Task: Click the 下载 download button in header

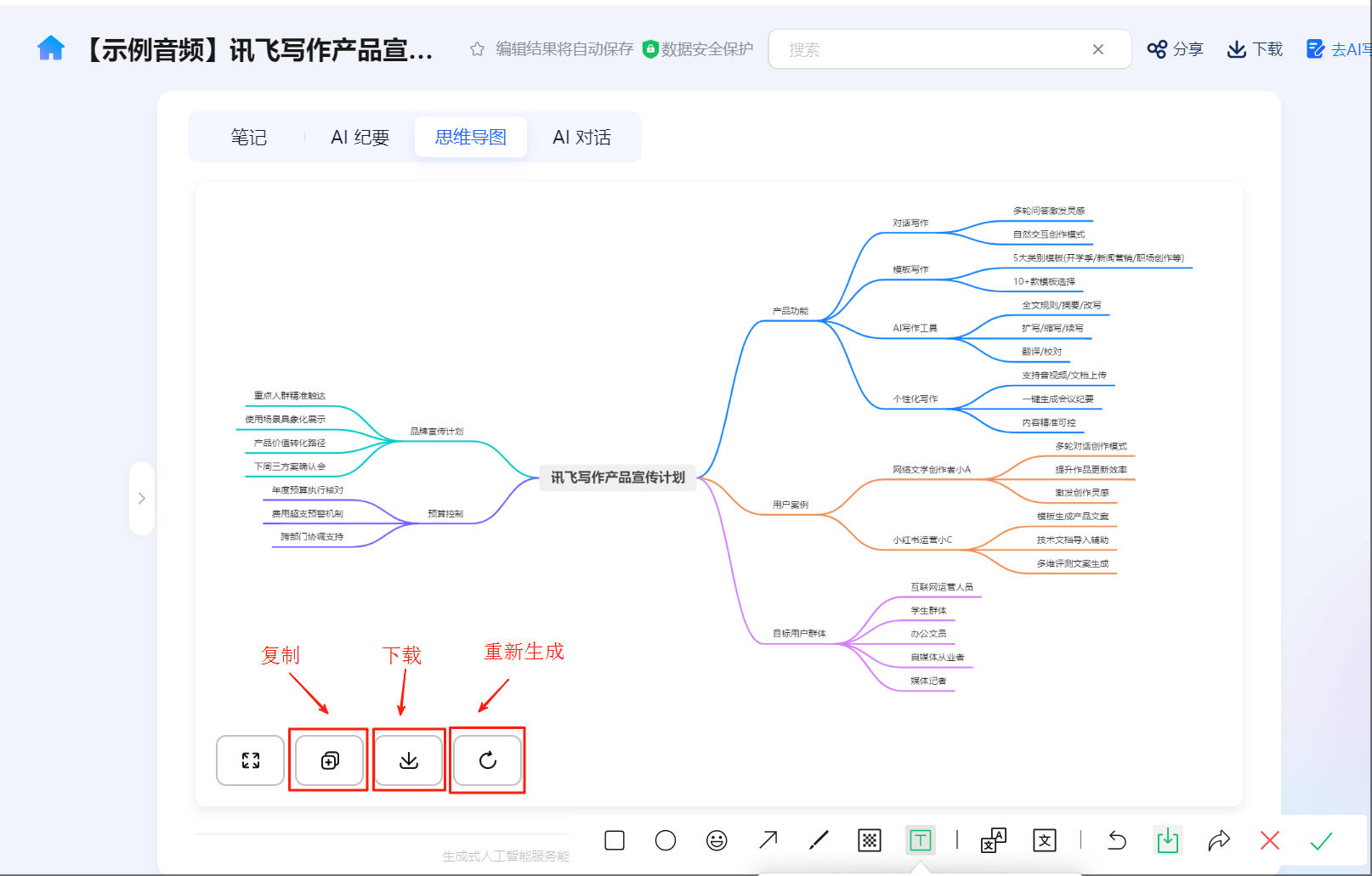Action: (x=1255, y=49)
